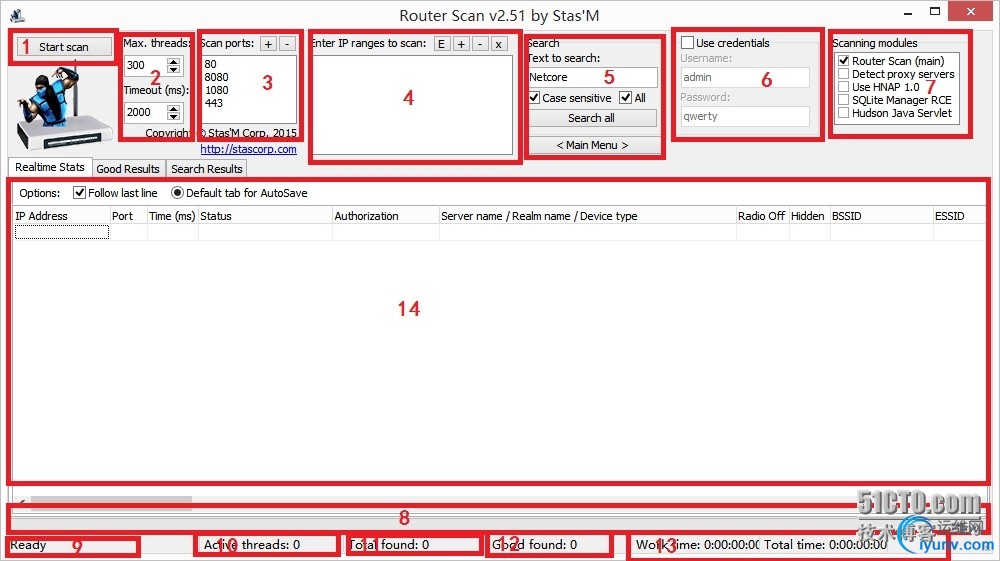This screenshot has height=561, width=1000.
Task: Toggle Router Scan (main) module
Action: [844, 61]
